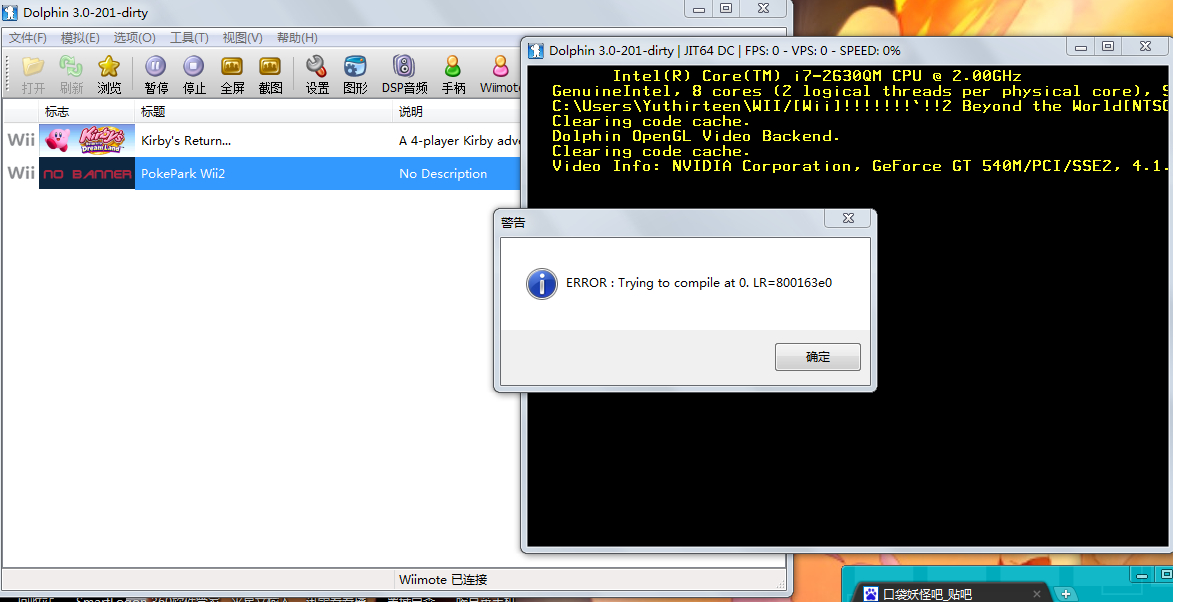Open the 工具(T) menu

coord(189,38)
